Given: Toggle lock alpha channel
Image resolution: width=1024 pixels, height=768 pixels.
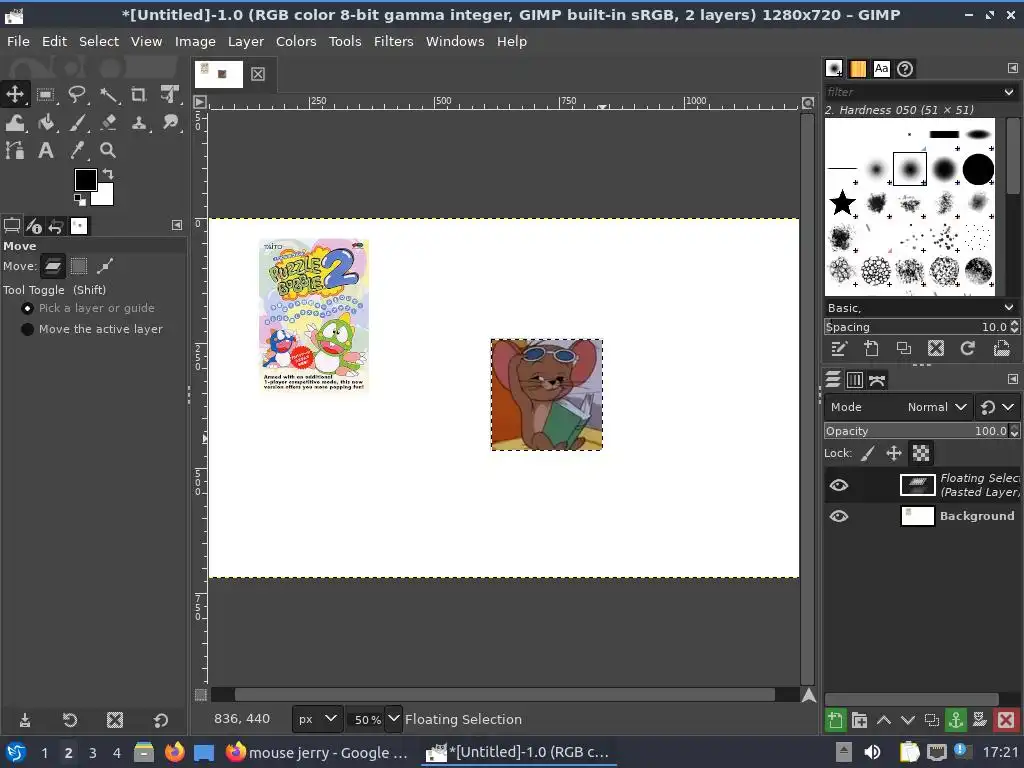Looking at the screenshot, I should (921, 453).
